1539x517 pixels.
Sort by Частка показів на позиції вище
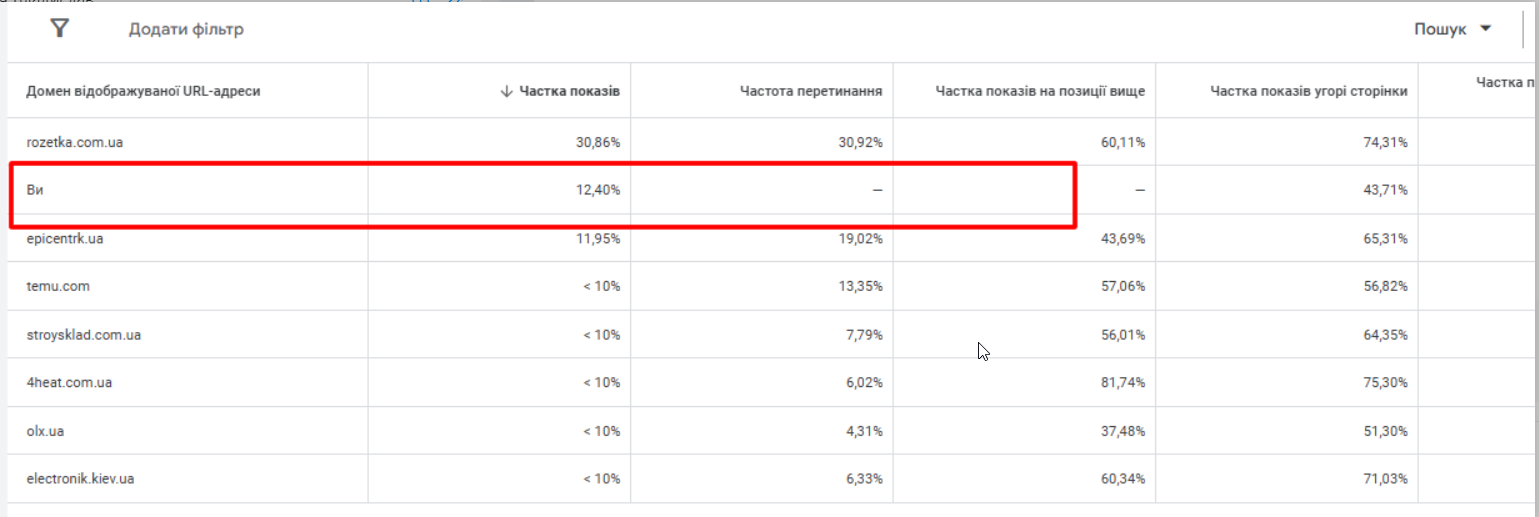click(x=1040, y=91)
